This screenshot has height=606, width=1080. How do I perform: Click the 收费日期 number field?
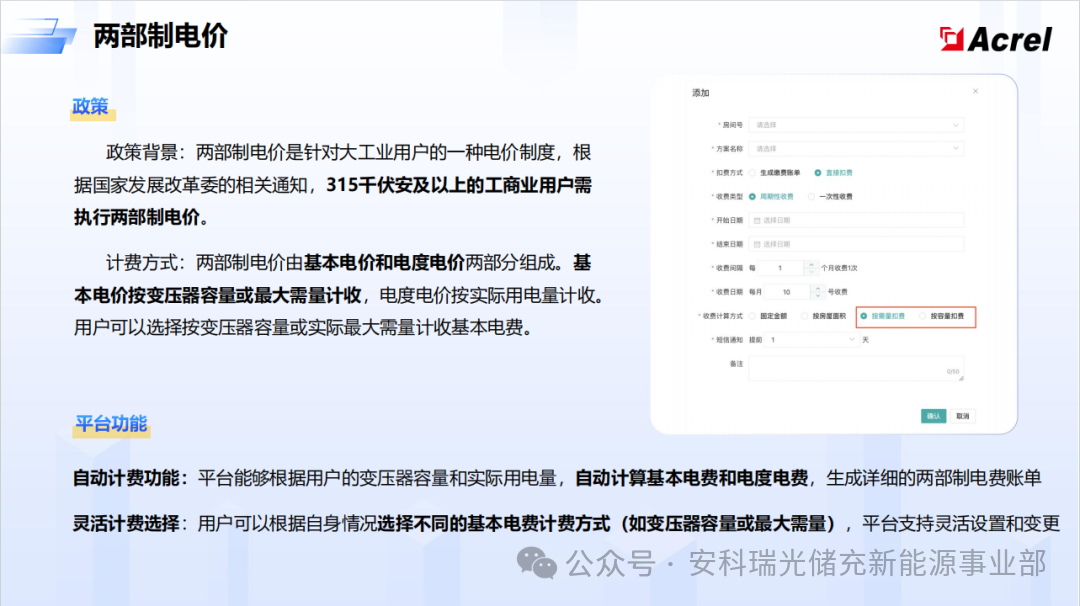788,292
